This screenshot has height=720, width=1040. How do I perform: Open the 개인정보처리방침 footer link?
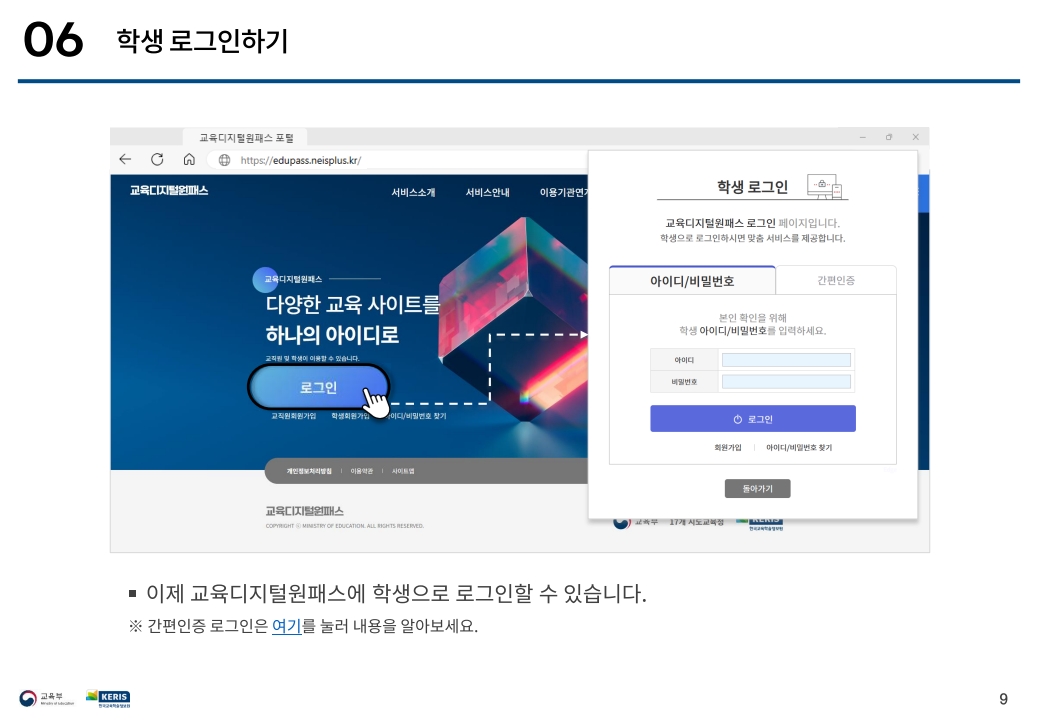point(309,471)
